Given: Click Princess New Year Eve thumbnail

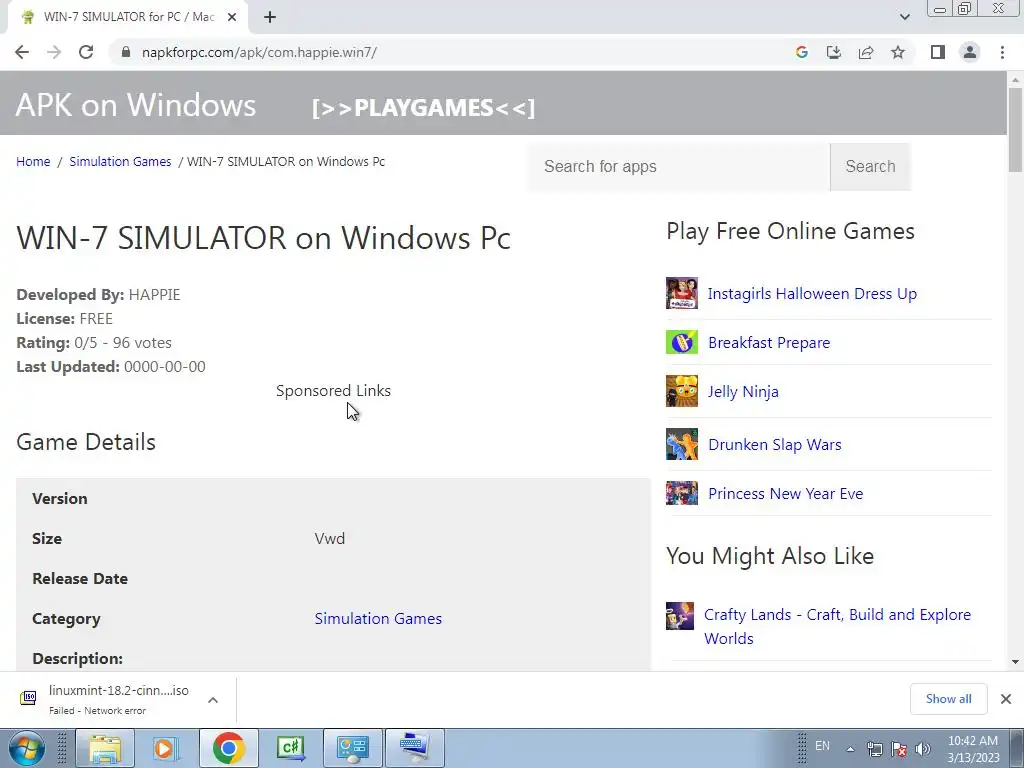Looking at the screenshot, I should (682, 493).
